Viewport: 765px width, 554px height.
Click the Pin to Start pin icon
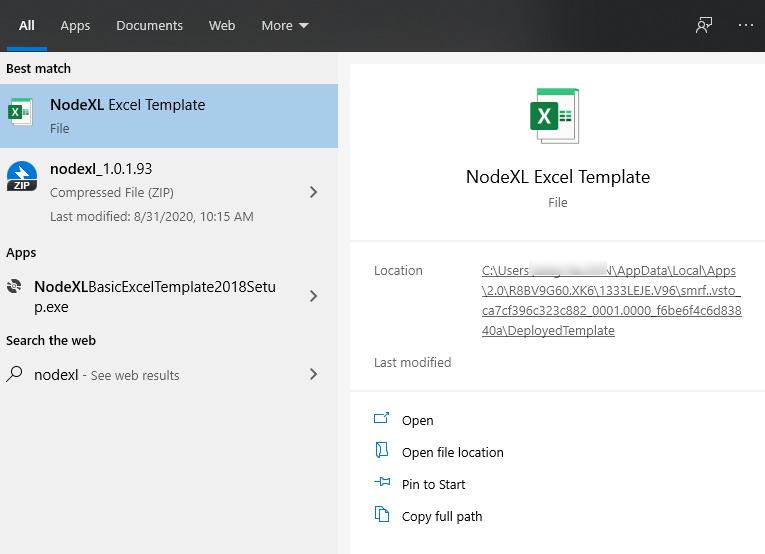pyautogui.click(x=382, y=482)
